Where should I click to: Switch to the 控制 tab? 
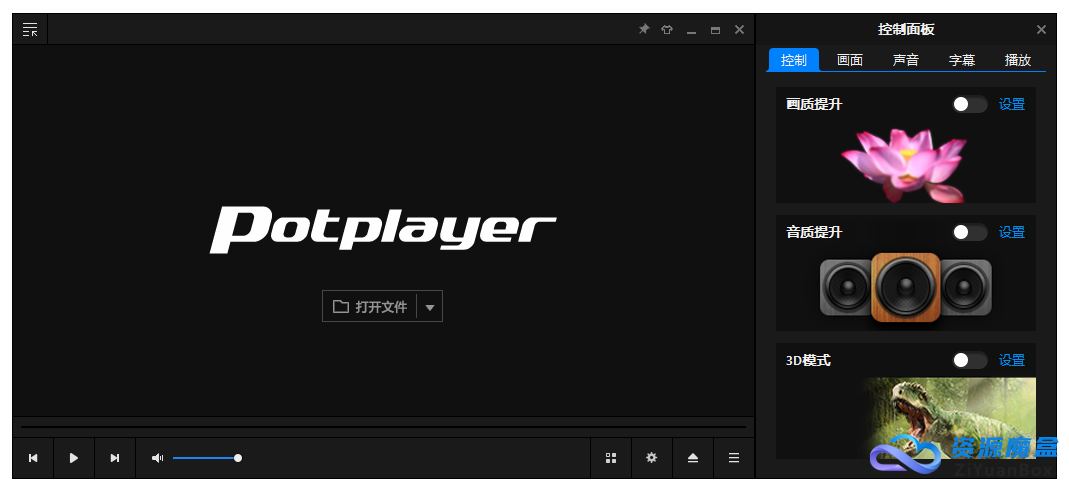tap(794, 60)
